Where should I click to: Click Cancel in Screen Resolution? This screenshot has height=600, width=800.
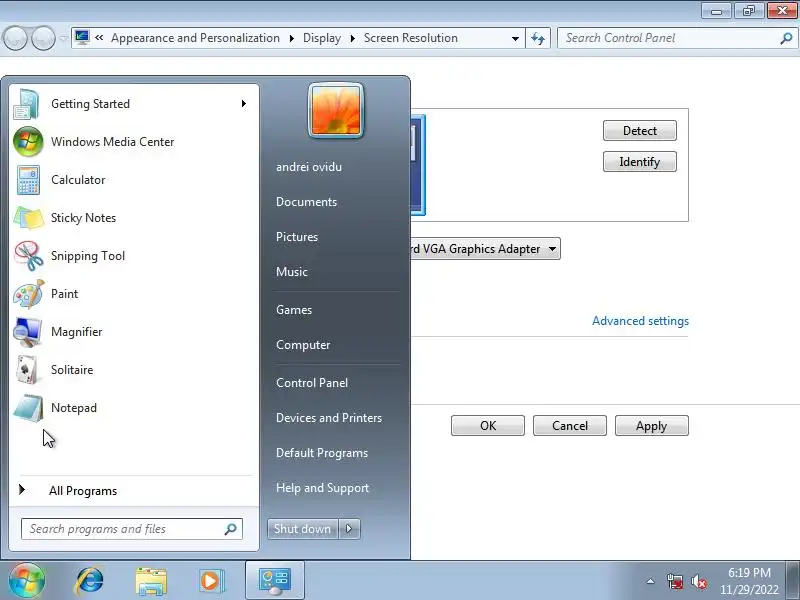point(569,426)
